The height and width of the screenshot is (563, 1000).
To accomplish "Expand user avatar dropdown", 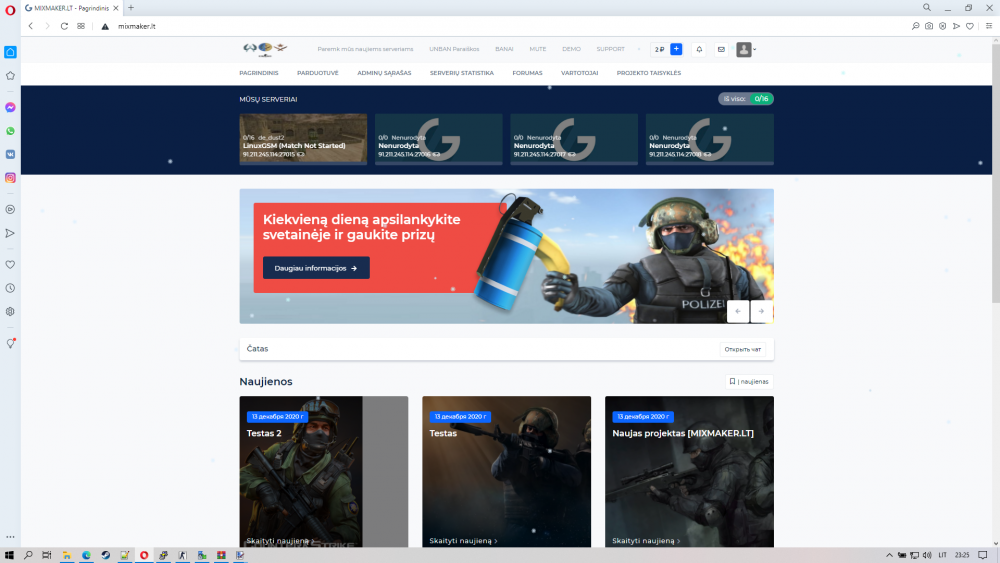I will [x=746, y=49].
